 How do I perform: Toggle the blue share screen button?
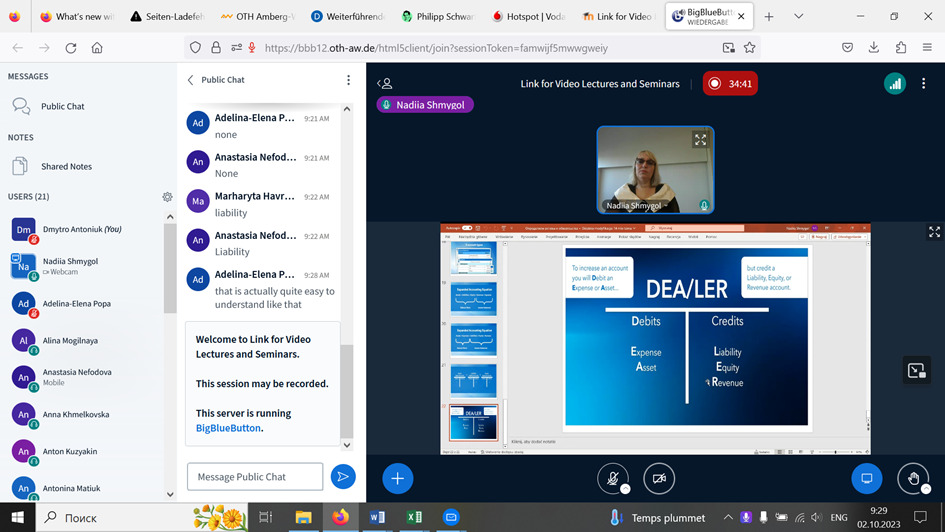click(x=867, y=479)
